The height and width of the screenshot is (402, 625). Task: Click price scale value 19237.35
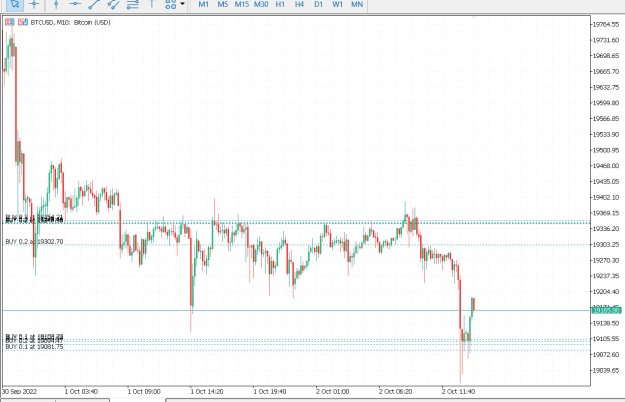(x=606, y=276)
